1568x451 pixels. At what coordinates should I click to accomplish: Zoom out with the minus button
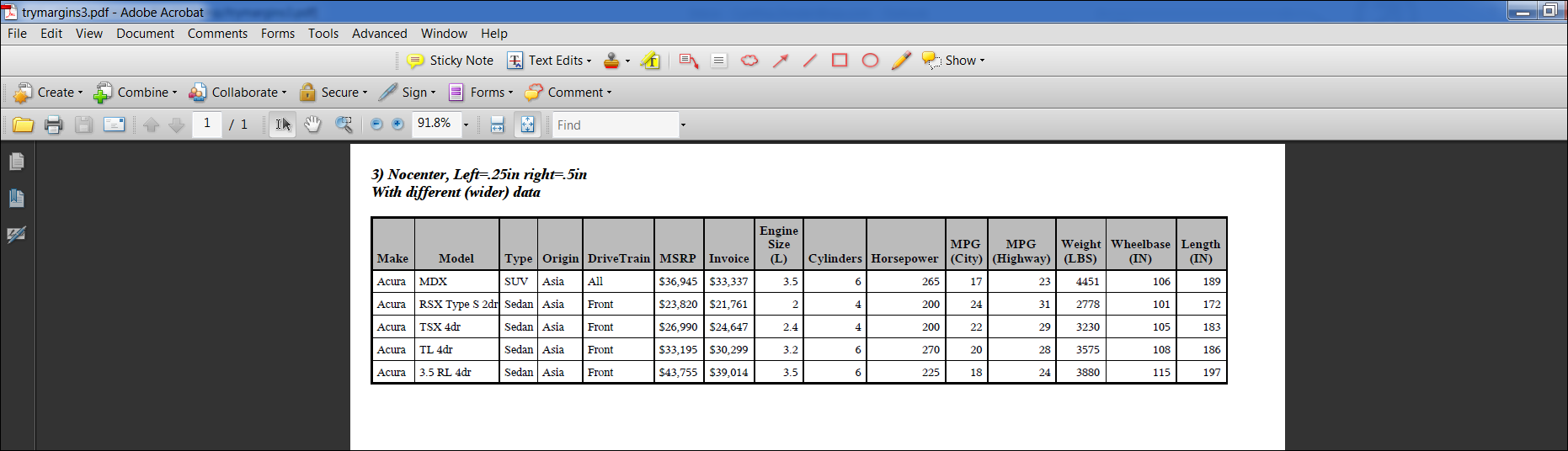tap(376, 125)
